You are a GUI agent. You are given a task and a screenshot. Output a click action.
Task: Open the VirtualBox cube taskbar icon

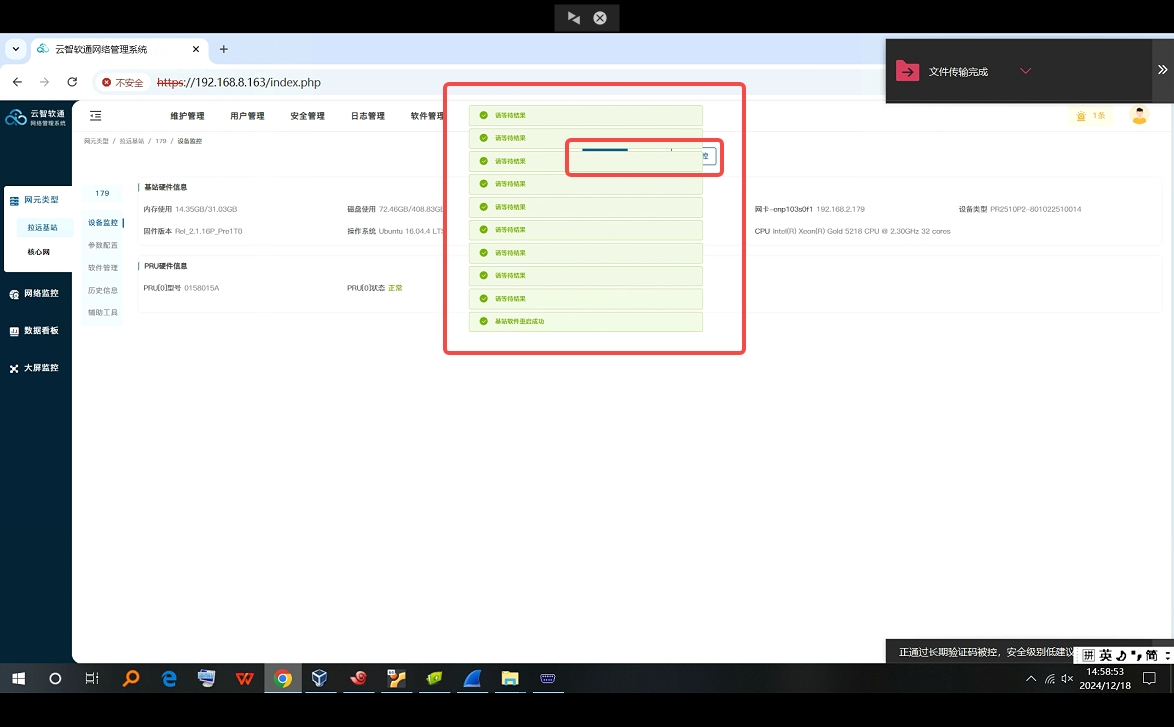[320, 678]
